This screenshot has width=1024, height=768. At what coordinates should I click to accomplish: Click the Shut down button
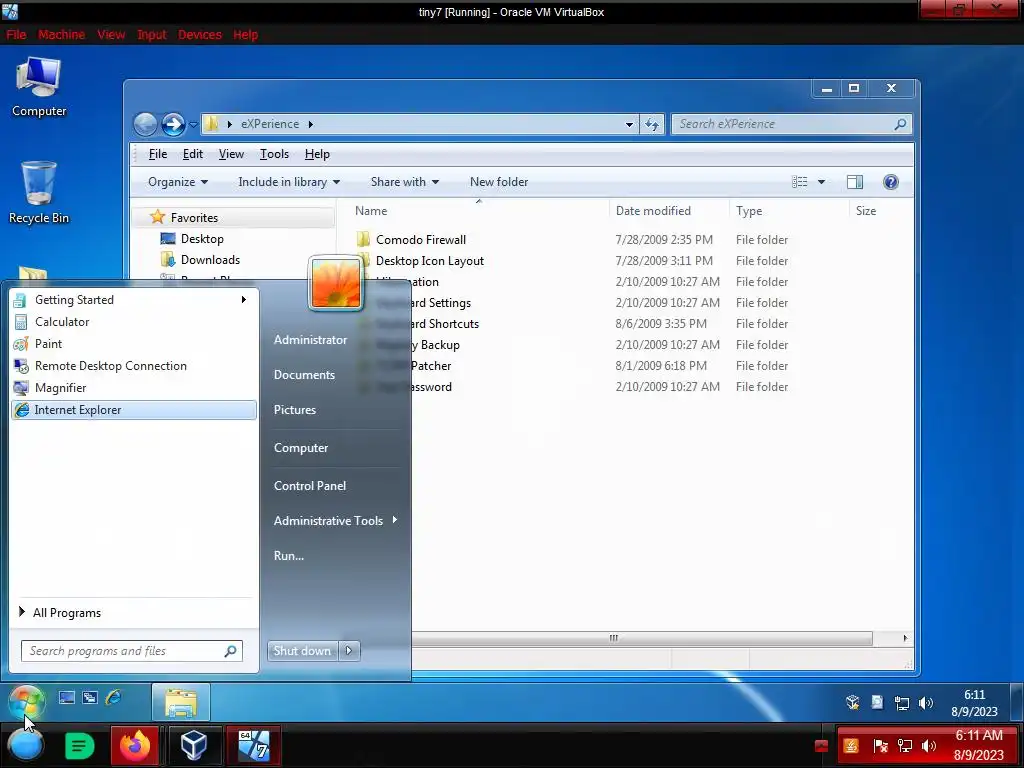(302, 650)
